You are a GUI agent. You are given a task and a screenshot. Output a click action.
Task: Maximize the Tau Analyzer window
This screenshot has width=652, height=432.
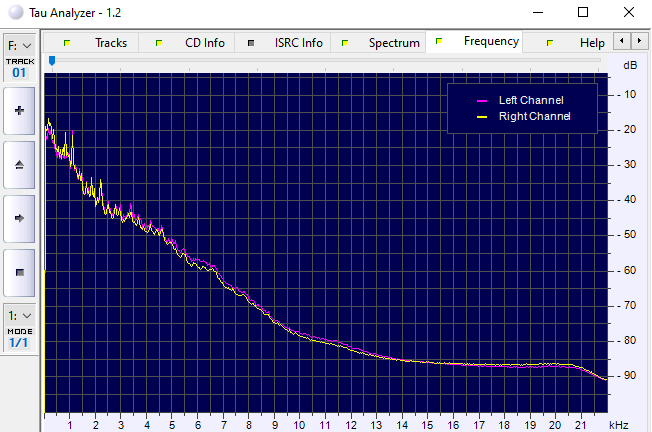click(x=583, y=12)
